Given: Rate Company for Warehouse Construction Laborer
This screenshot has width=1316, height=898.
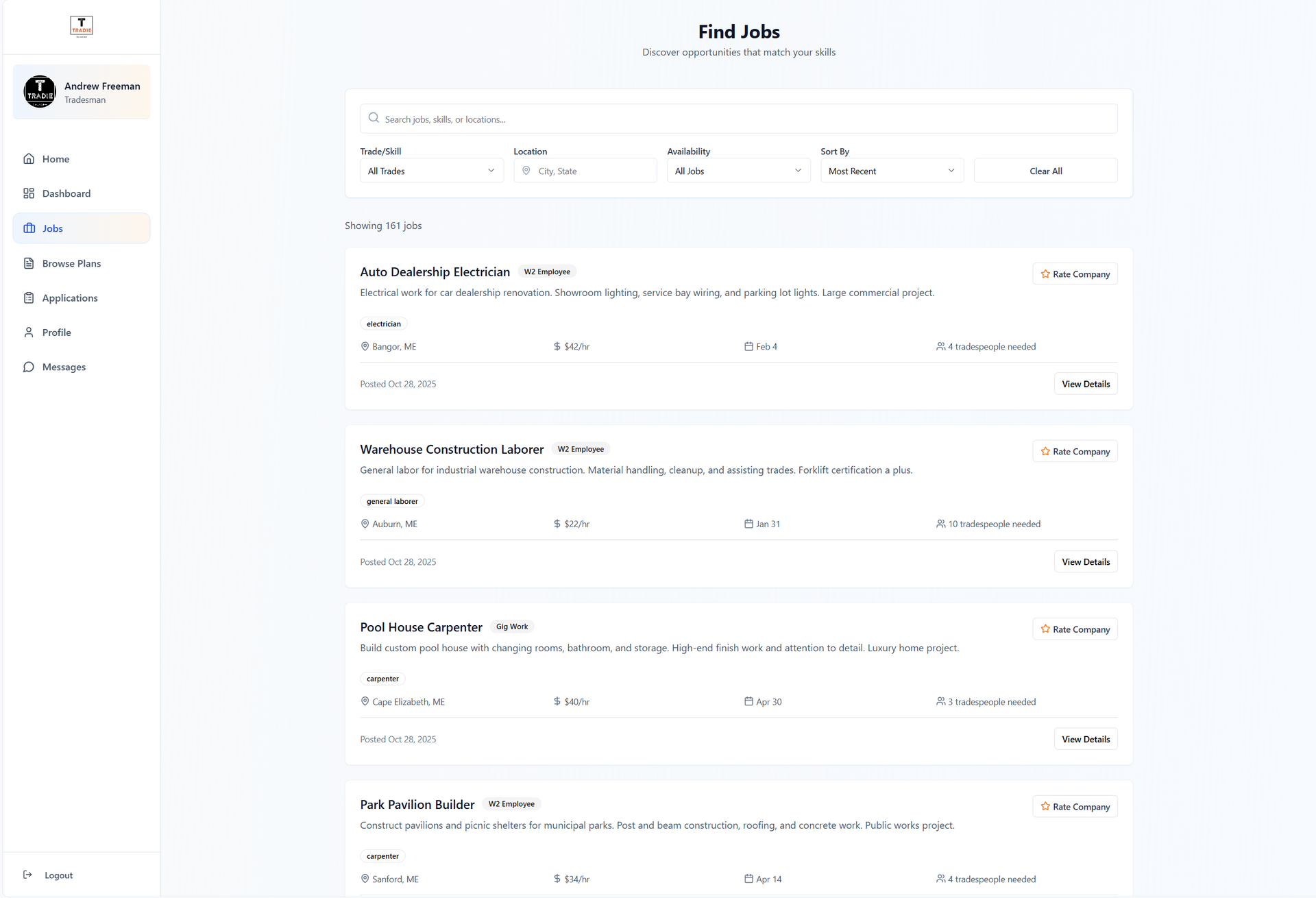Looking at the screenshot, I should (x=1075, y=451).
